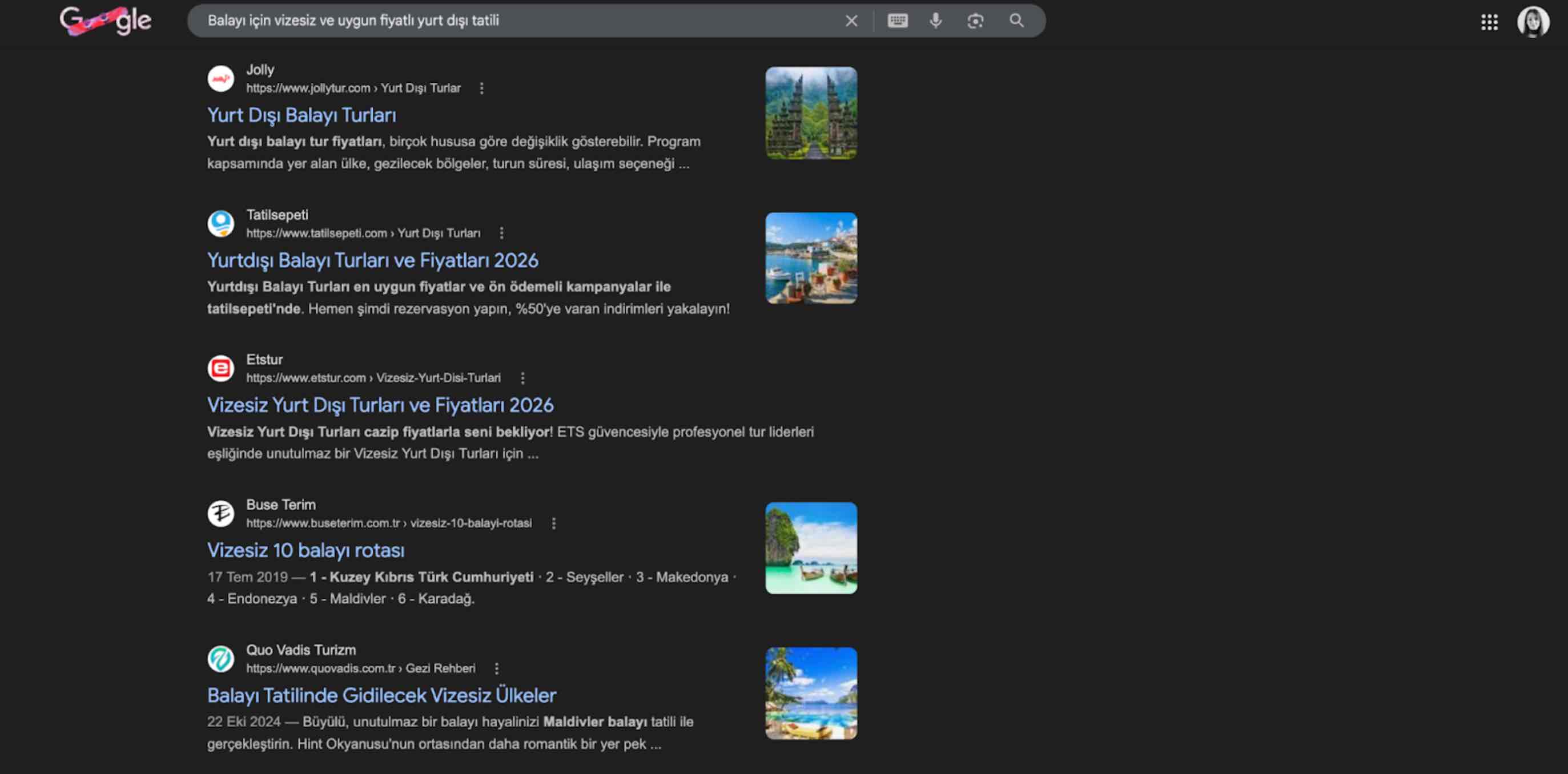1568x774 pixels.
Task: Open the Google apps grid
Action: click(x=1489, y=22)
